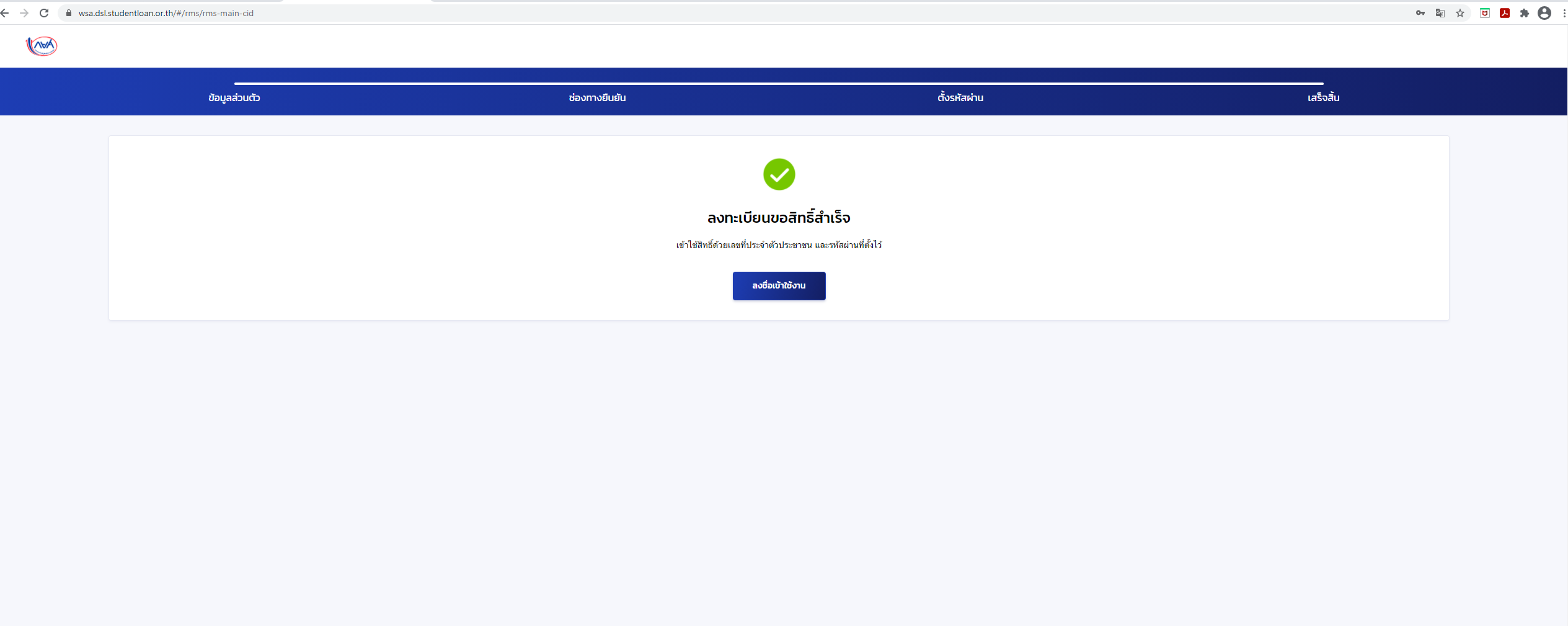Viewport: 1568px width, 626px height.
Task: Open the Adobe Acrobat PDF extension
Action: tap(1505, 13)
